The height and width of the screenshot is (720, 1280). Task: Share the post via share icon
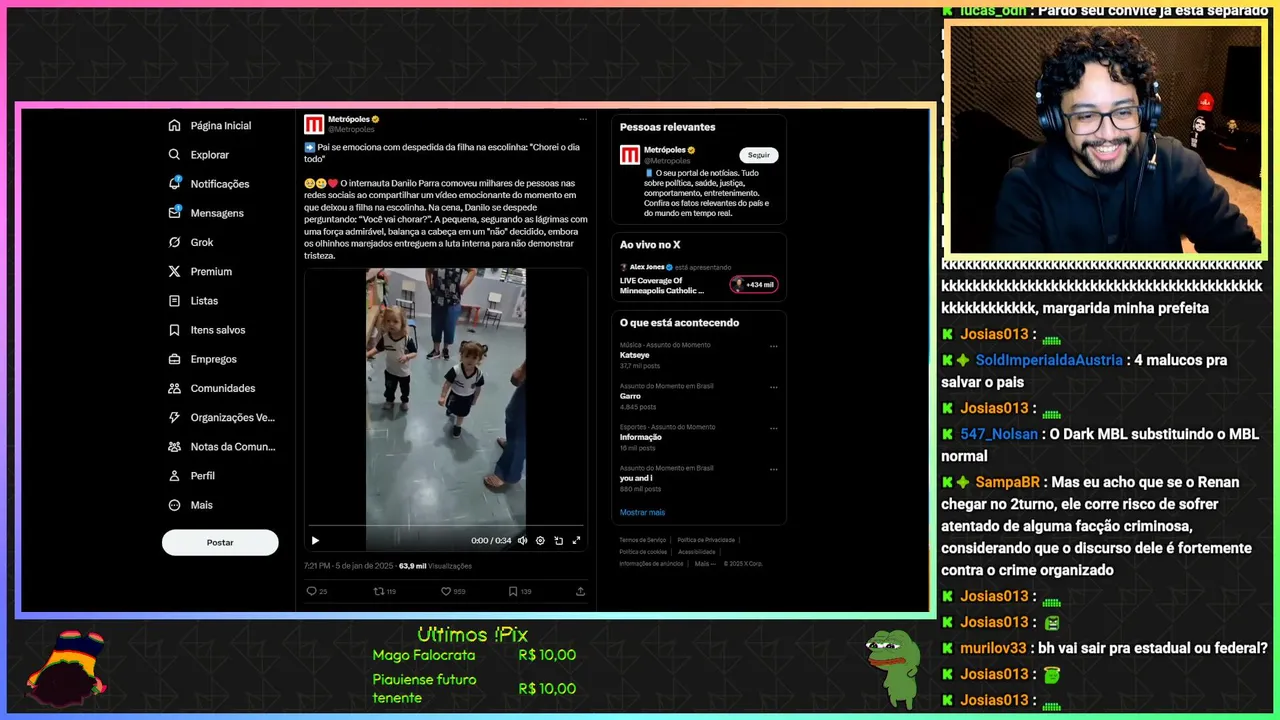[x=580, y=591]
